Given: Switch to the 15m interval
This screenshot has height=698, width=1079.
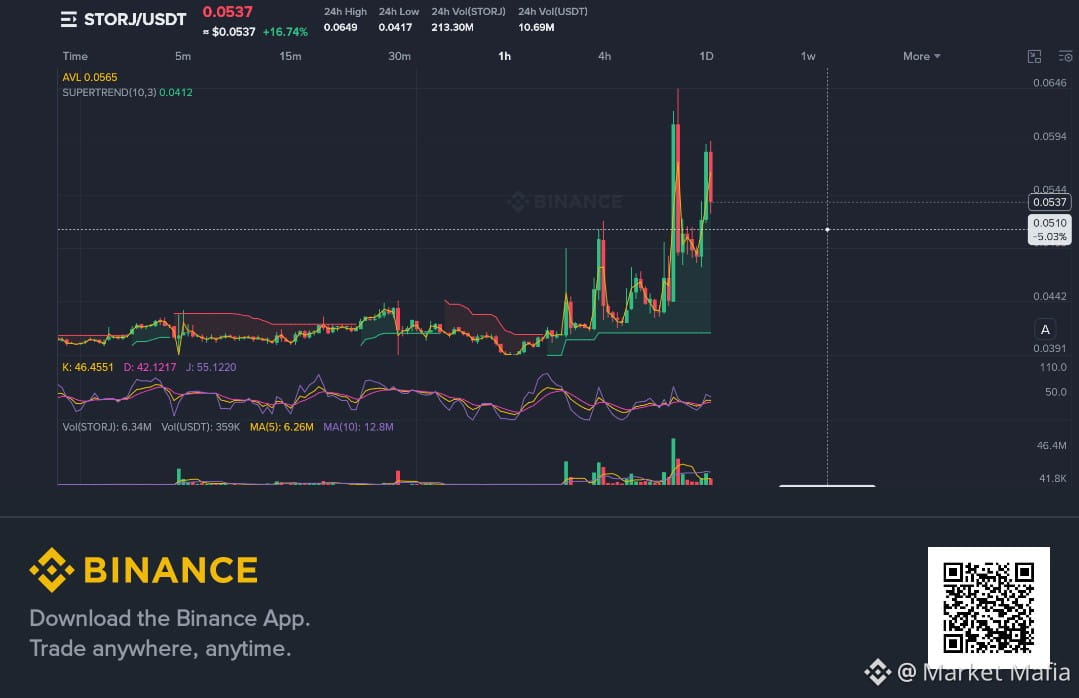Looking at the screenshot, I should 290,56.
